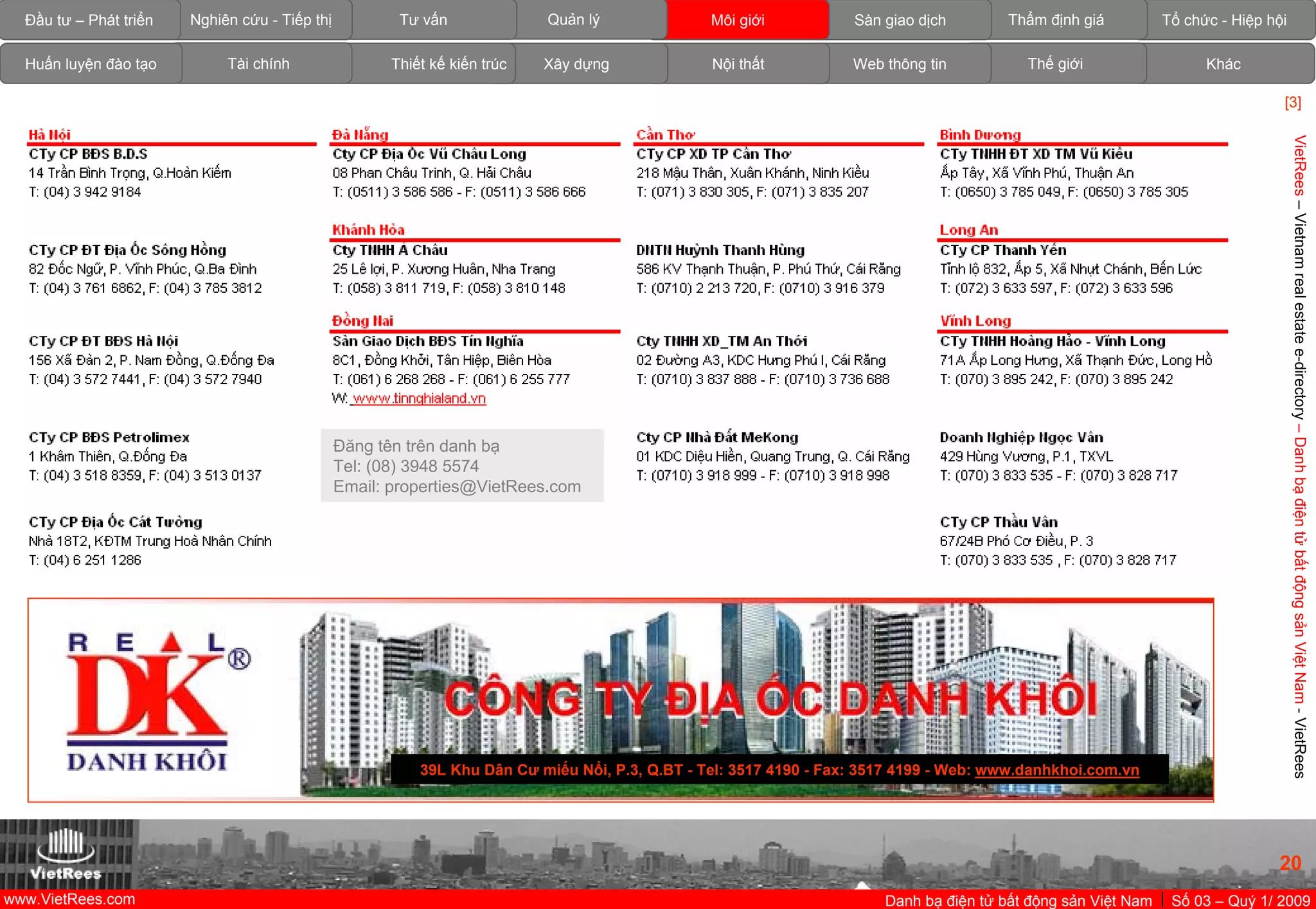
Task: Click the VietRees logo in the footer
Action: click(66, 854)
